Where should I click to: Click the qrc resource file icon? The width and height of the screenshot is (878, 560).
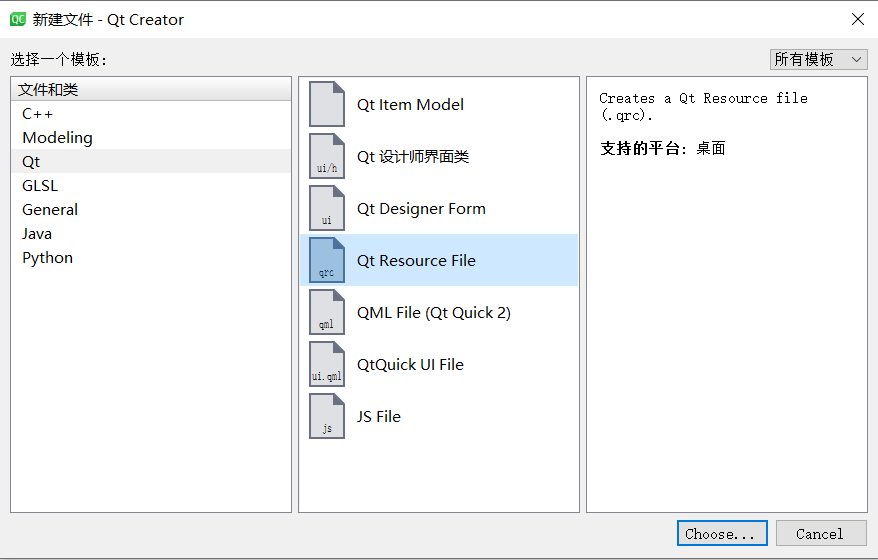(327, 260)
